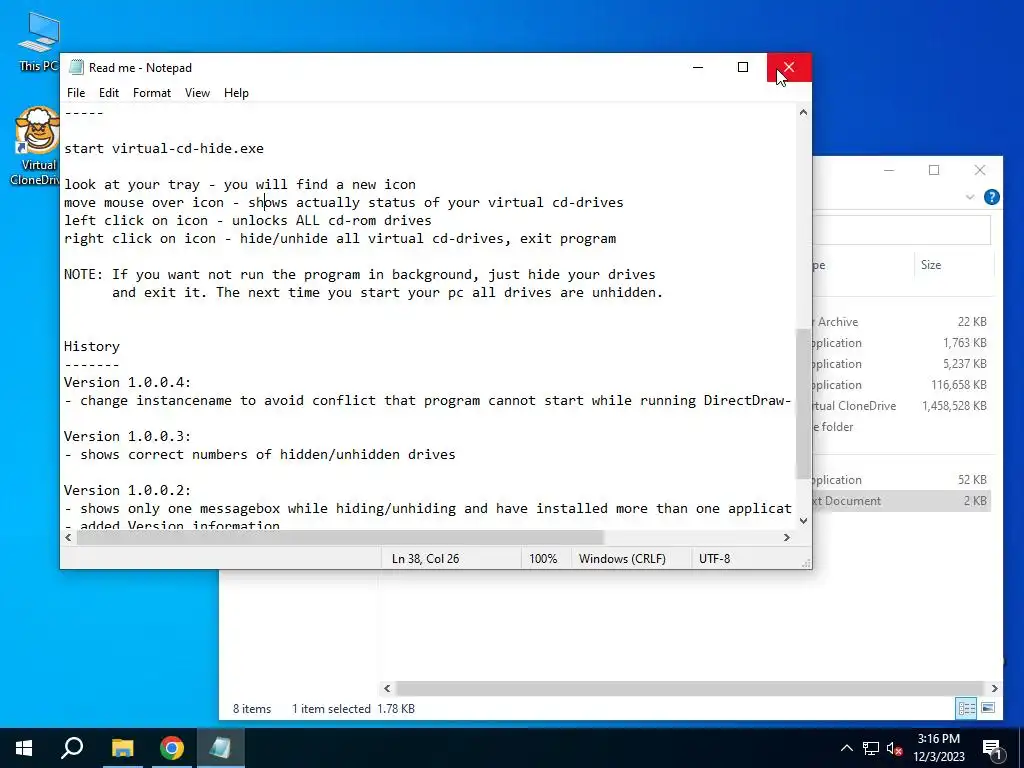
Task: Click the 'History' heading text
Action: [92, 346]
